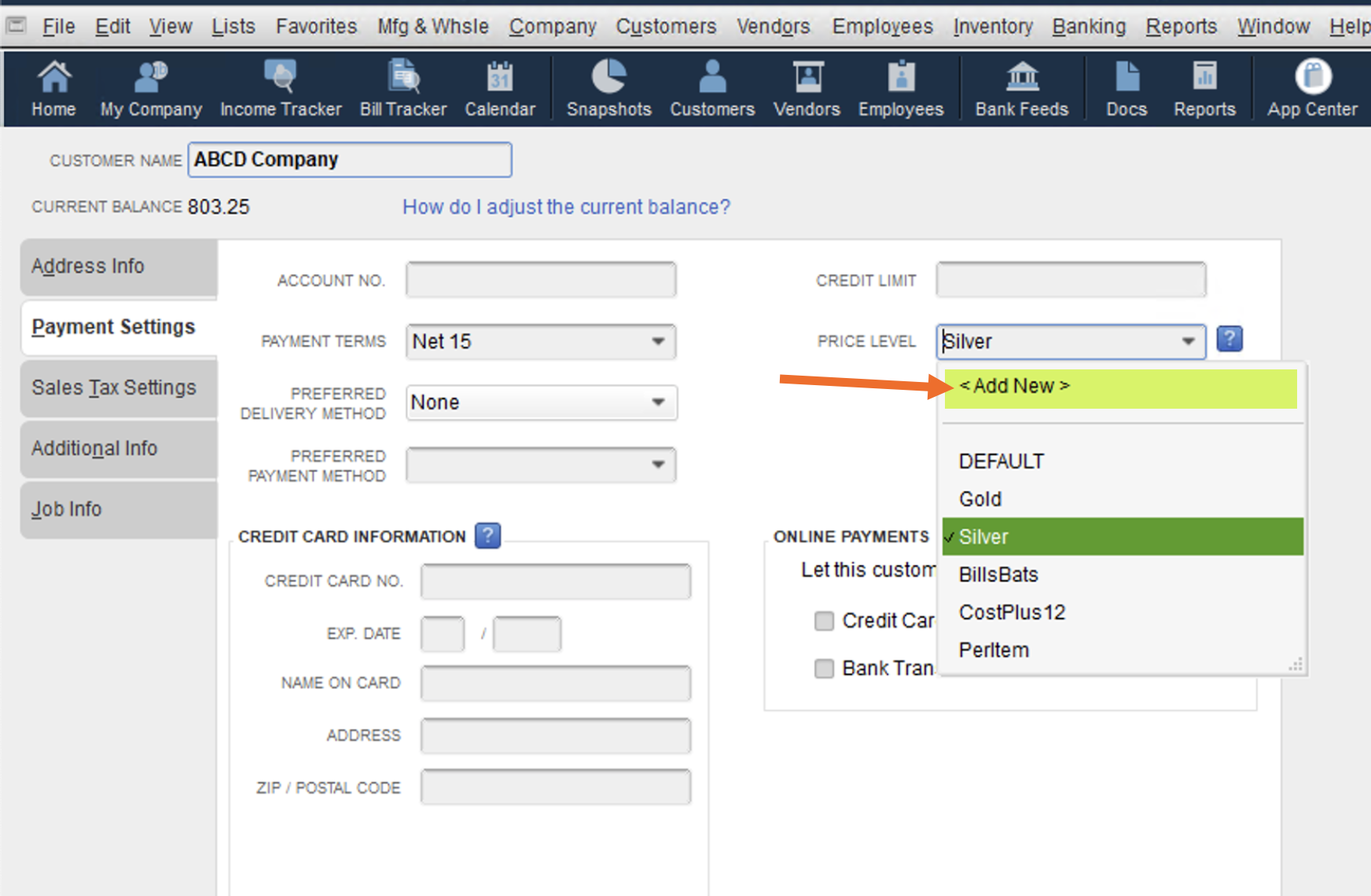Viewport: 1371px width, 896px height.
Task: Select Gold from price level list
Action: pyautogui.click(x=980, y=499)
